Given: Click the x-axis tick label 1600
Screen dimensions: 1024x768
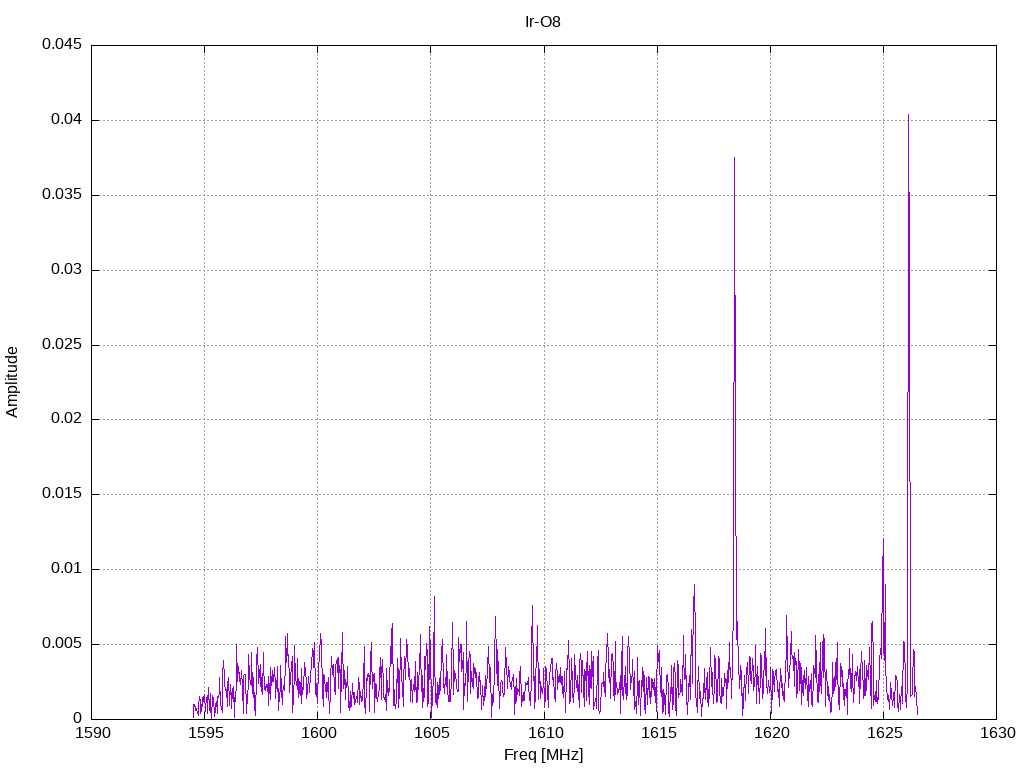Looking at the screenshot, I should point(318,733).
